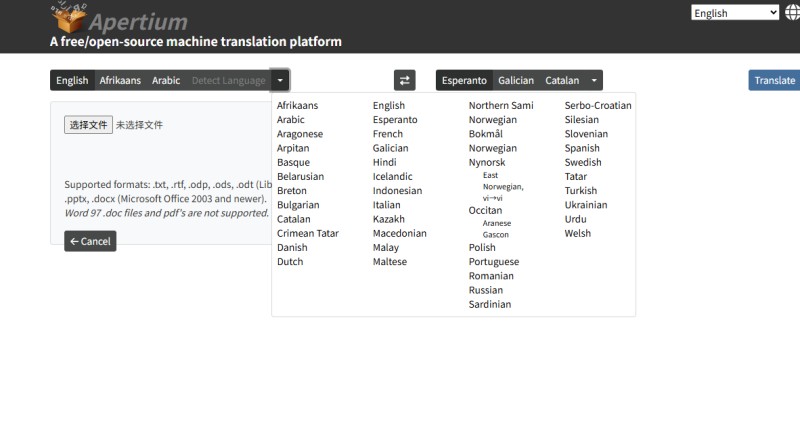Choose Slovenian from the language list
The height and width of the screenshot is (447, 800).
click(586, 134)
